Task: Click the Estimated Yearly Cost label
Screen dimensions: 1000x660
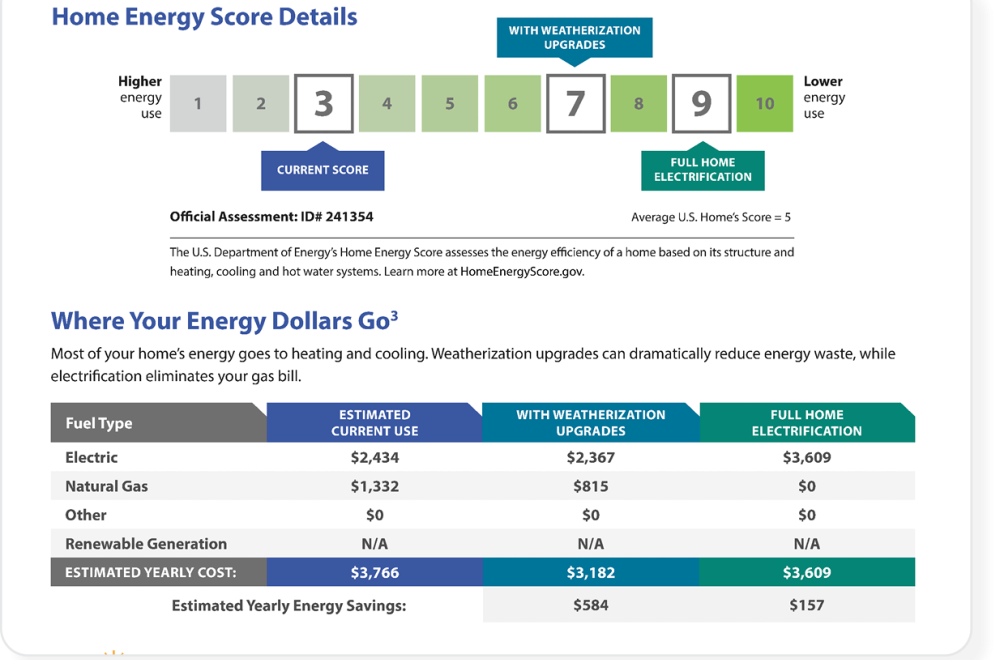Action: coord(151,573)
